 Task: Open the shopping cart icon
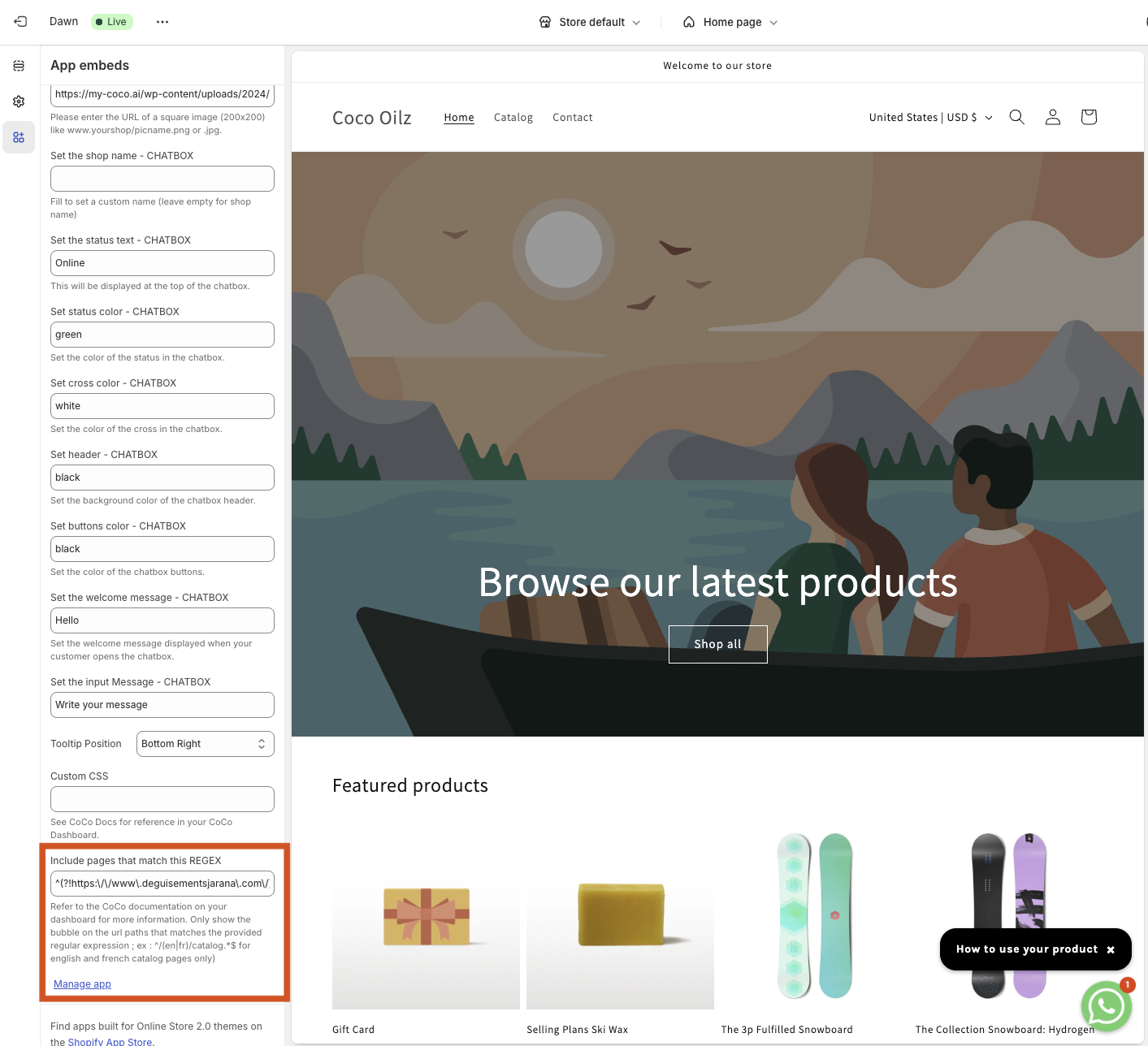(x=1089, y=117)
